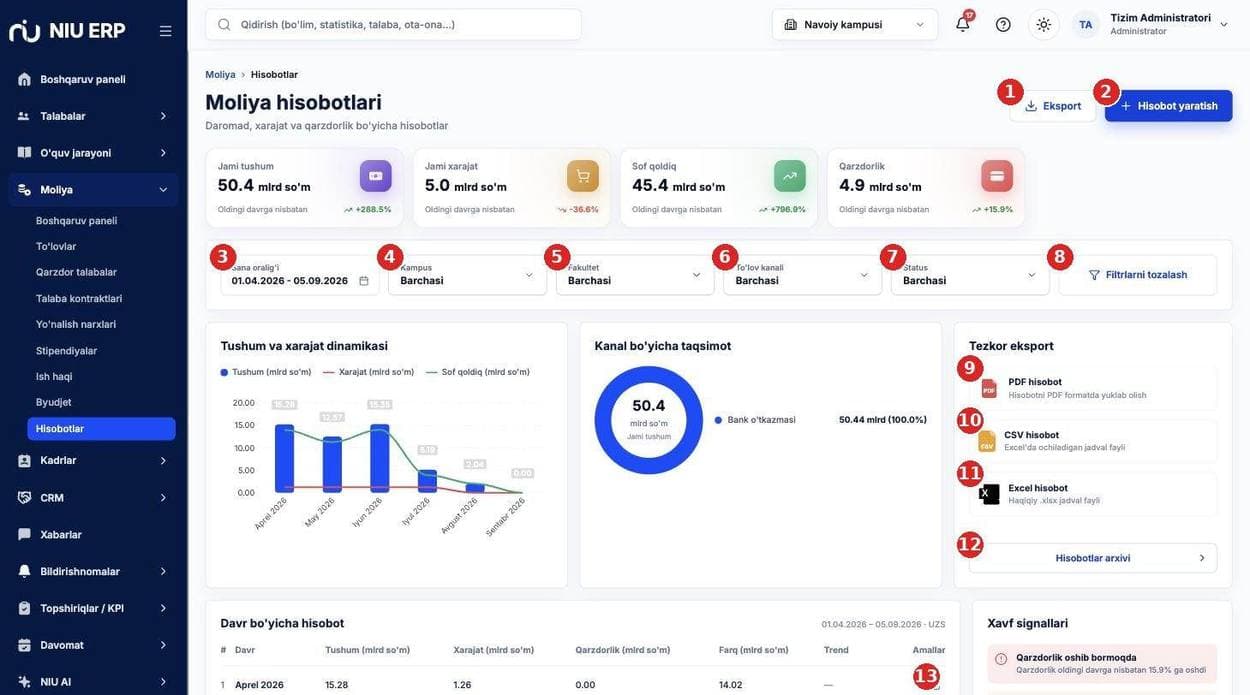Toggle light/dark theme sun icon

[x=1044, y=24]
